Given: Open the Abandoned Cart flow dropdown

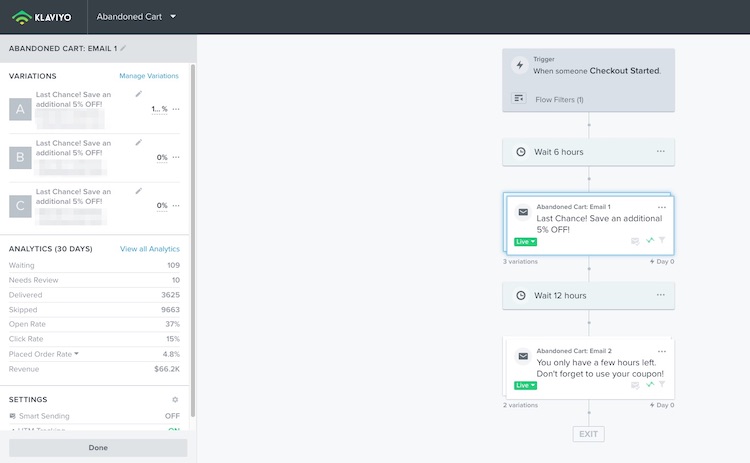Looking at the screenshot, I should [136, 17].
